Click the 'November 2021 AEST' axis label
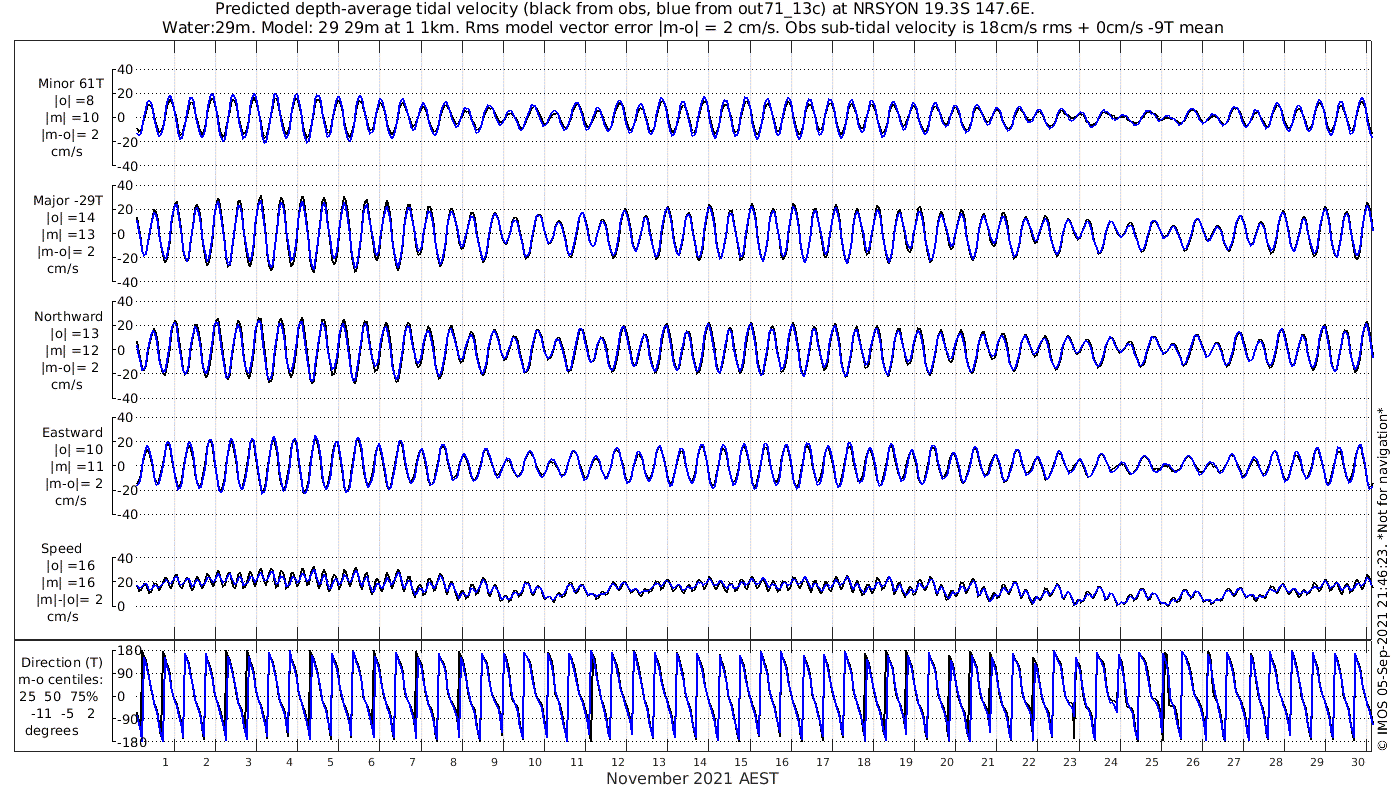Image resolution: width=1400 pixels, height=800 pixels. (x=692, y=778)
